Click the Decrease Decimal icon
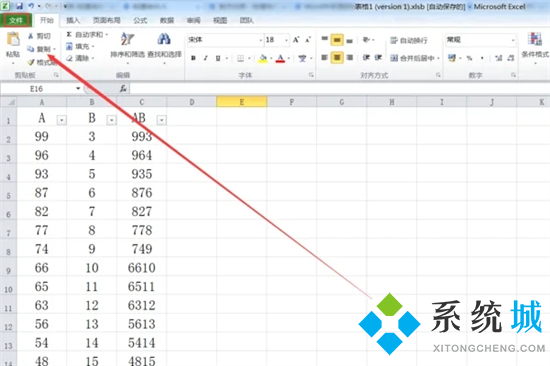This screenshot has height=366, width=550. (x=511, y=58)
